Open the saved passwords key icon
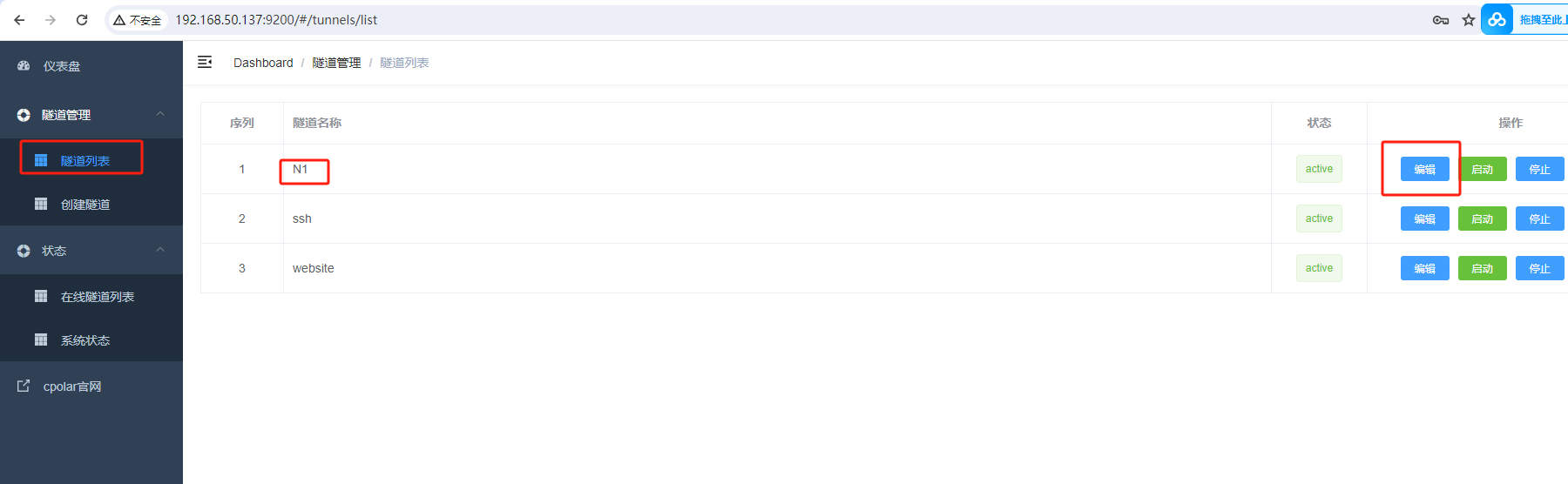 [1441, 20]
